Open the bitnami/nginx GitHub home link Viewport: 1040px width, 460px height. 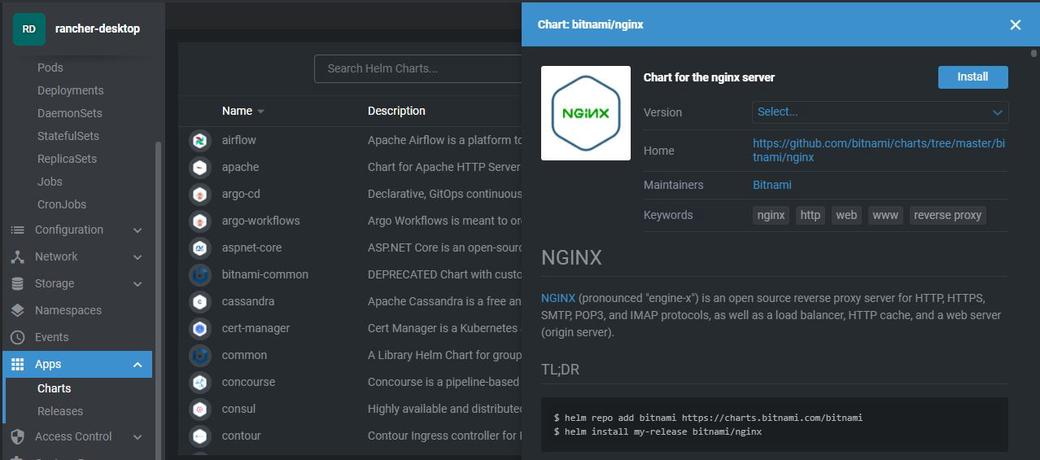879,150
